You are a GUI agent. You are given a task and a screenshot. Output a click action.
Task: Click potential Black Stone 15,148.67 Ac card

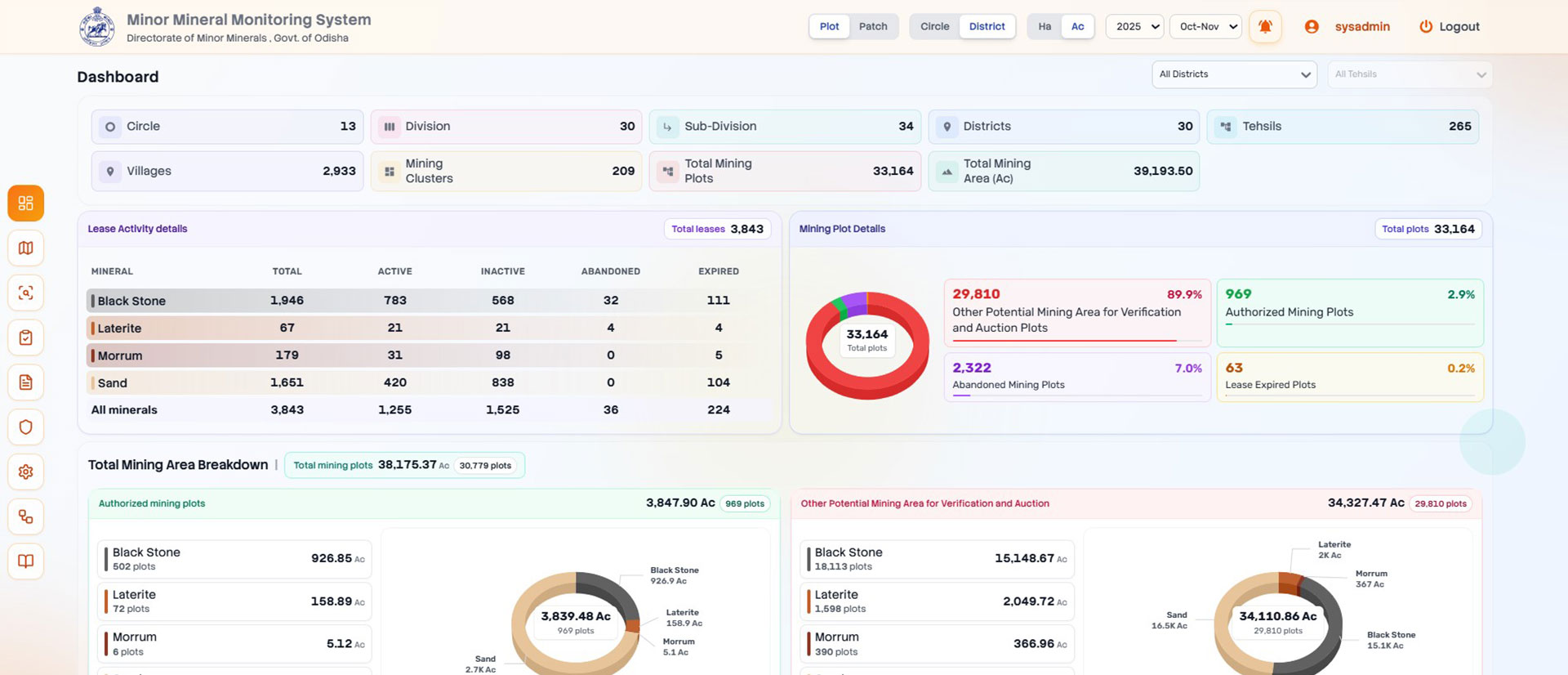[x=937, y=559]
